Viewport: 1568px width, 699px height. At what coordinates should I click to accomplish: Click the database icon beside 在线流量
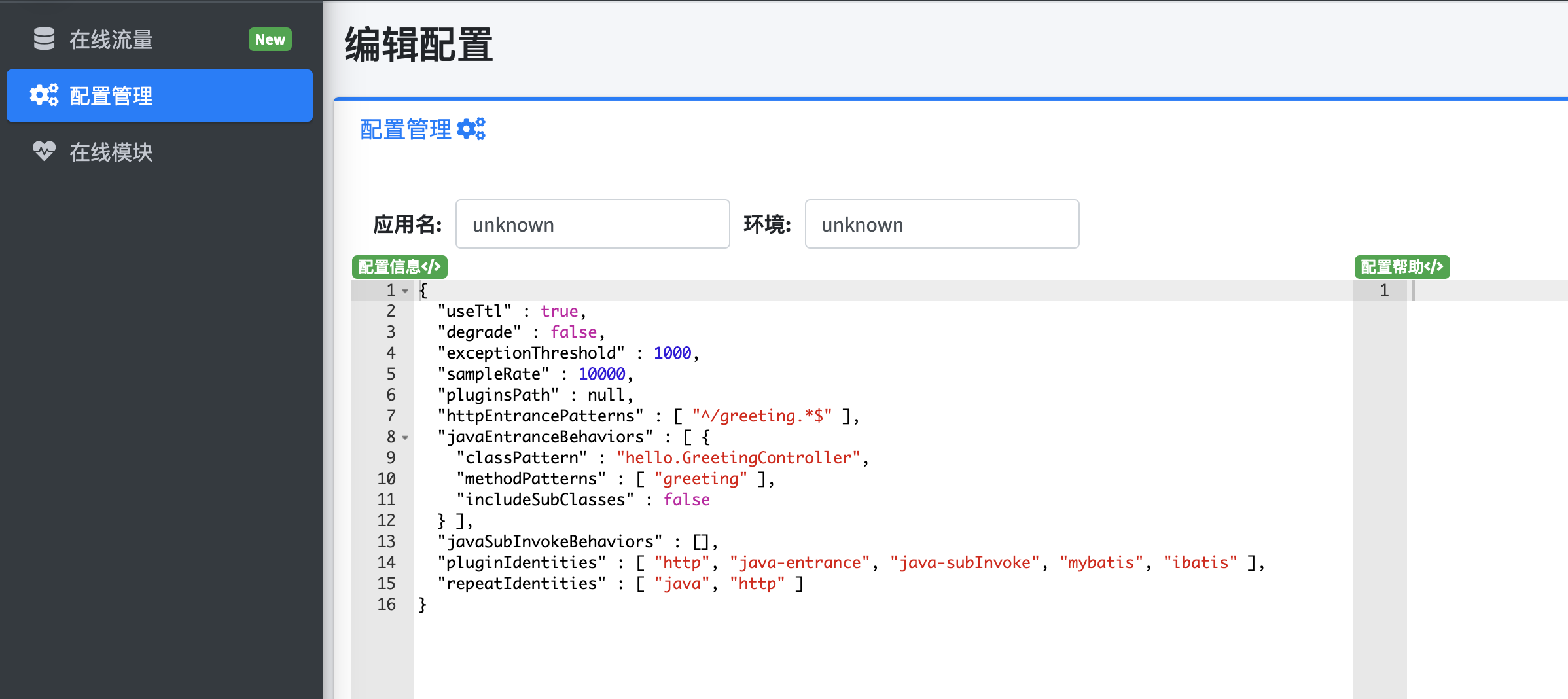(43, 39)
